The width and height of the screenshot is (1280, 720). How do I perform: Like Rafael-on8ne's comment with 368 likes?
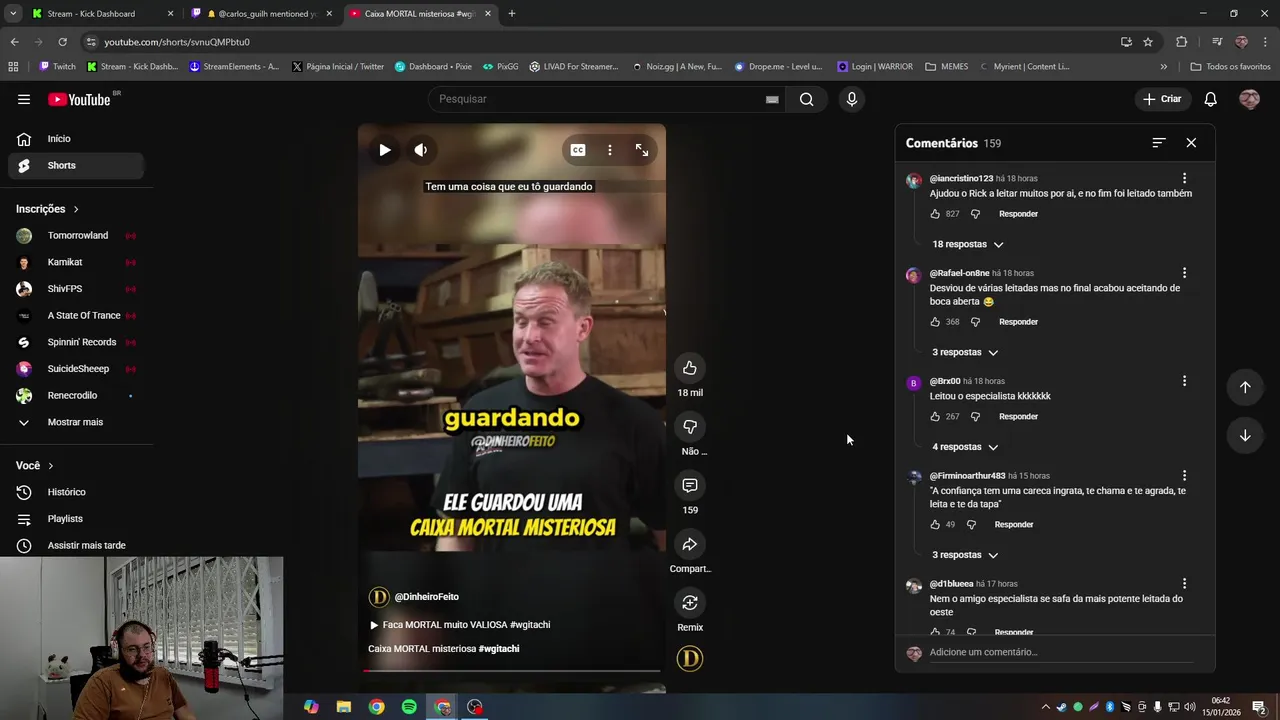935,322
